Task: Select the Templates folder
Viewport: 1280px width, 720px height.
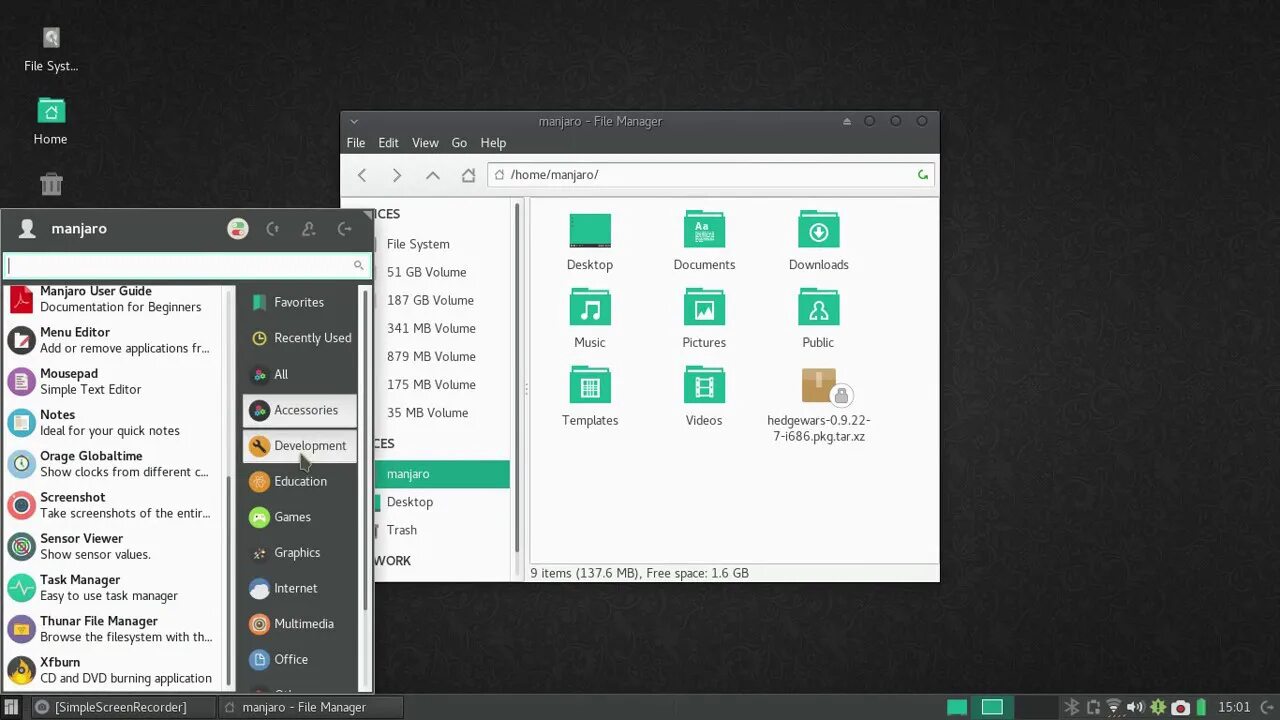Action: click(590, 397)
